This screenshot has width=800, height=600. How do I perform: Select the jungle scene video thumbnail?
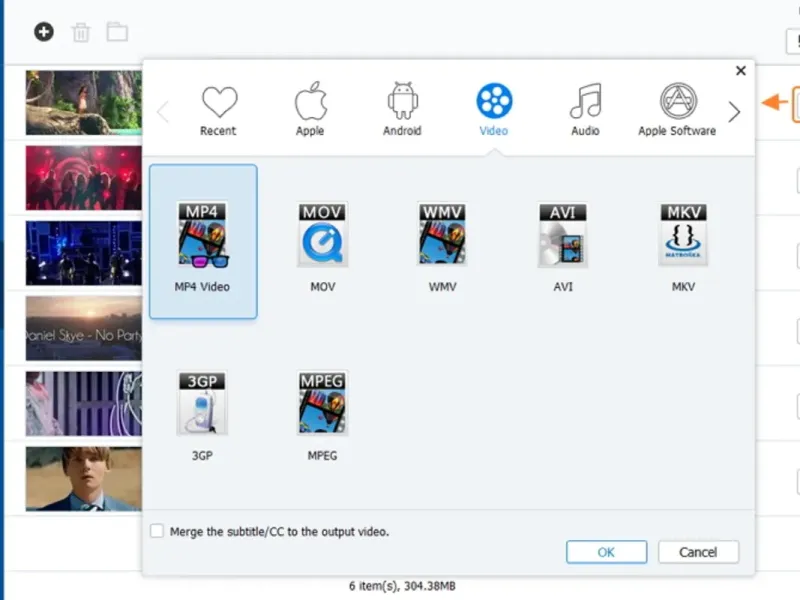pyautogui.click(x=84, y=103)
